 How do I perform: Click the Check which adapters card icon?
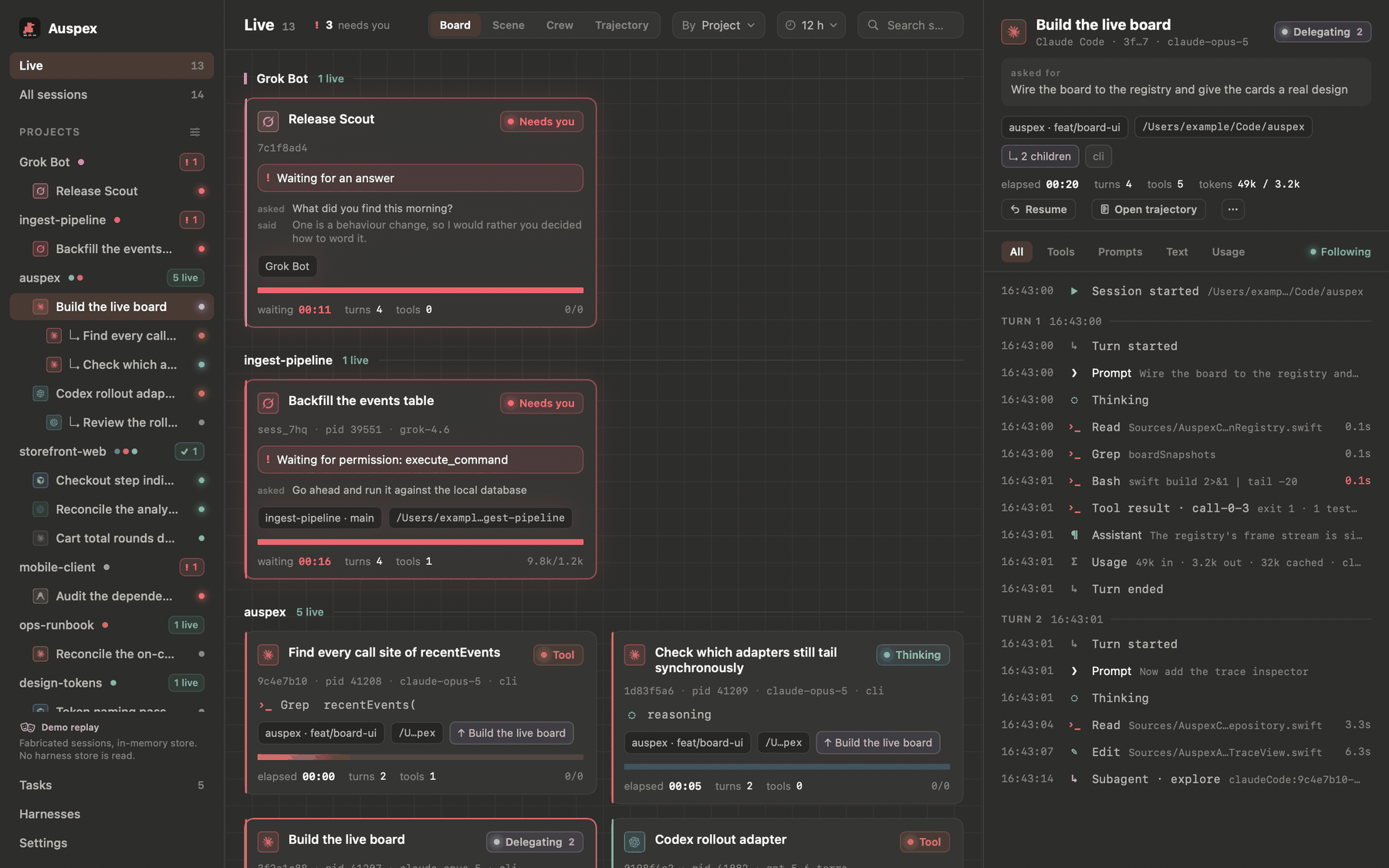634,654
